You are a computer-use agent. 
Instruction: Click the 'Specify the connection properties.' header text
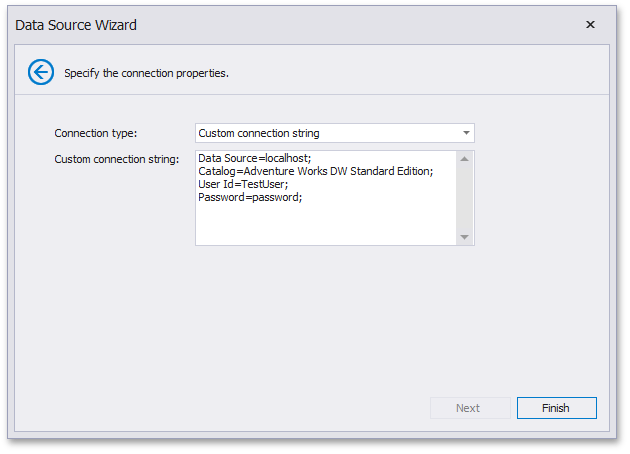(x=146, y=73)
